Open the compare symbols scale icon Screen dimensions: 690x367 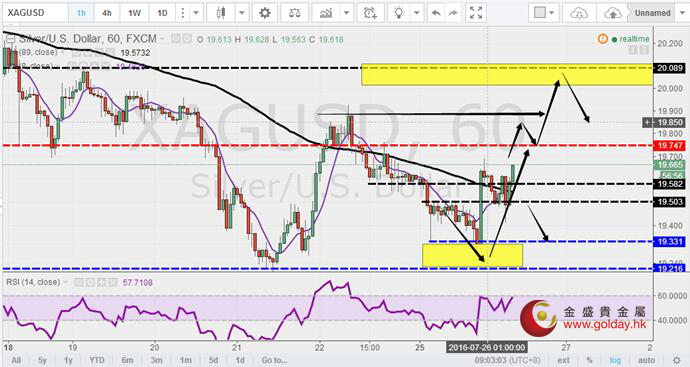[x=294, y=13]
